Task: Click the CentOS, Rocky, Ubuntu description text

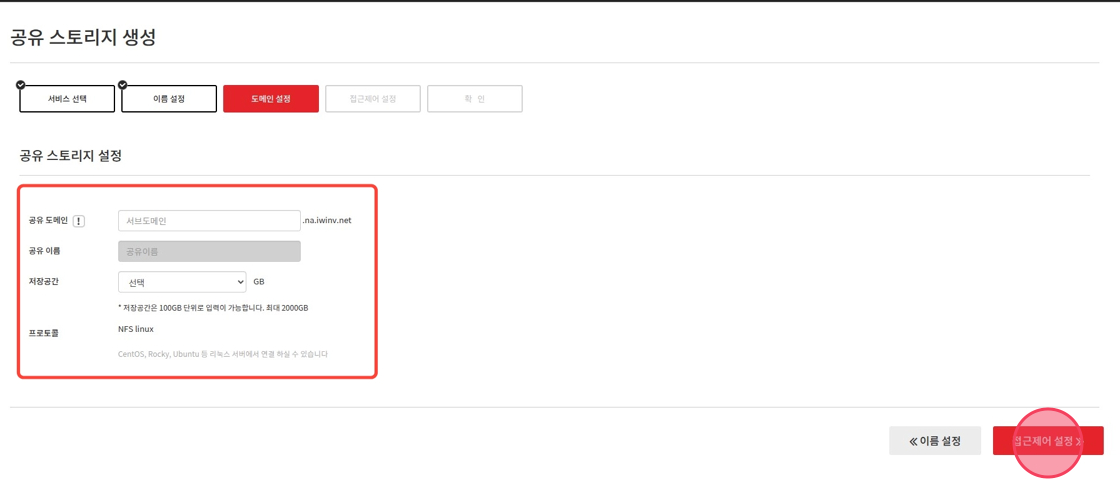Action: click(223, 354)
